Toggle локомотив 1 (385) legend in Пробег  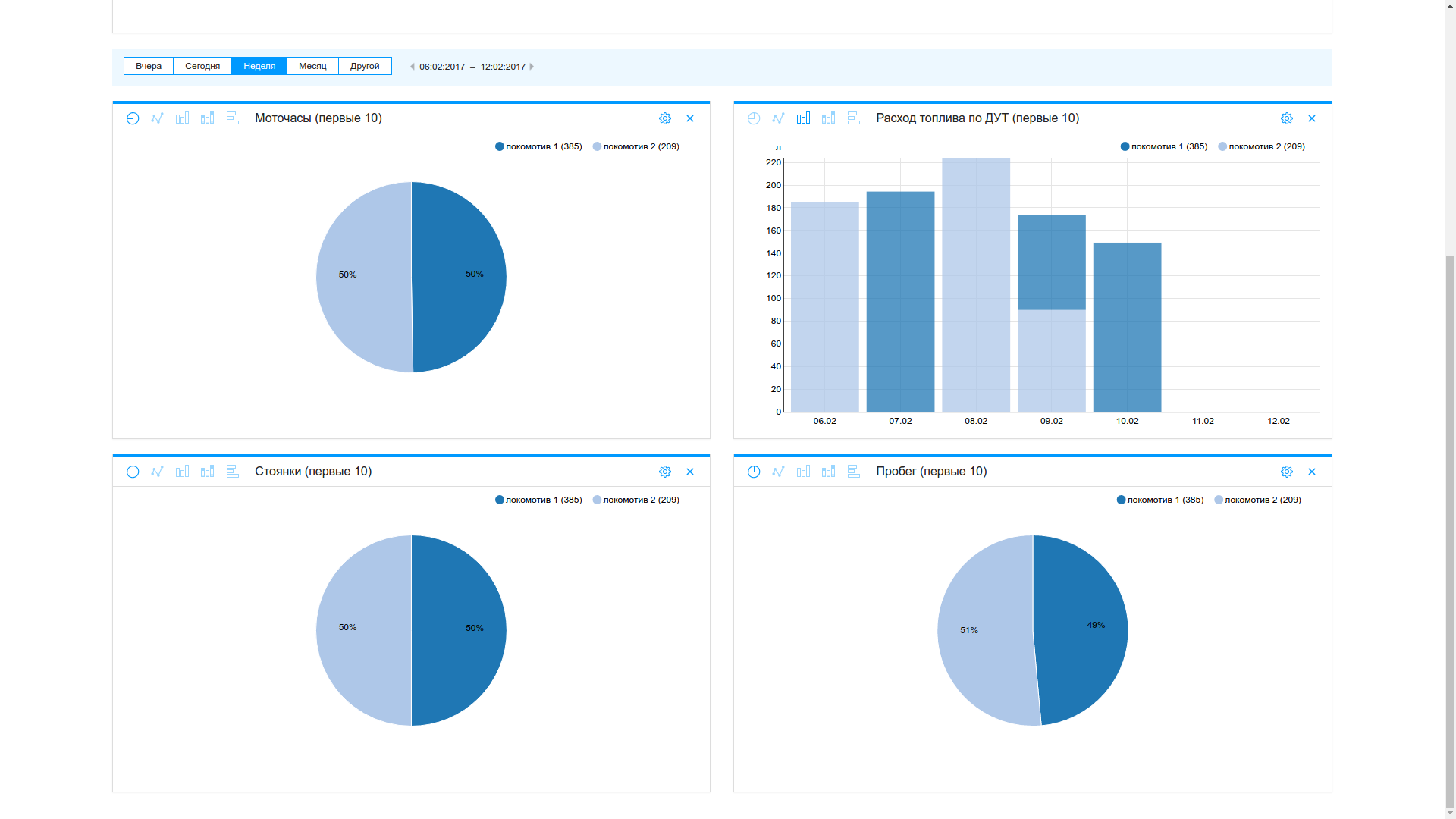coord(1160,500)
